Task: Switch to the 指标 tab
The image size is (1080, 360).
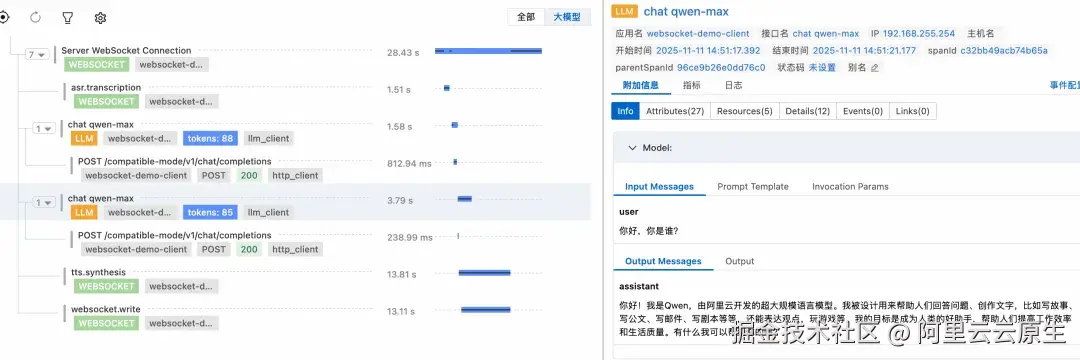Action: (692, 85)
